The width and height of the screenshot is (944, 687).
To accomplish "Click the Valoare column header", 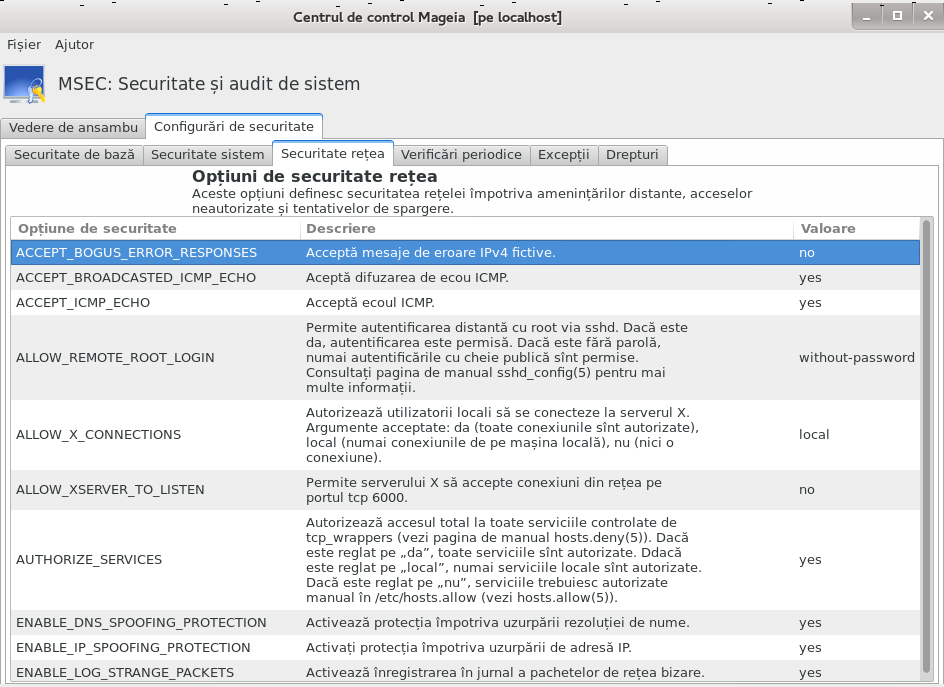I will pyautogui.click(x=857, y=229).
